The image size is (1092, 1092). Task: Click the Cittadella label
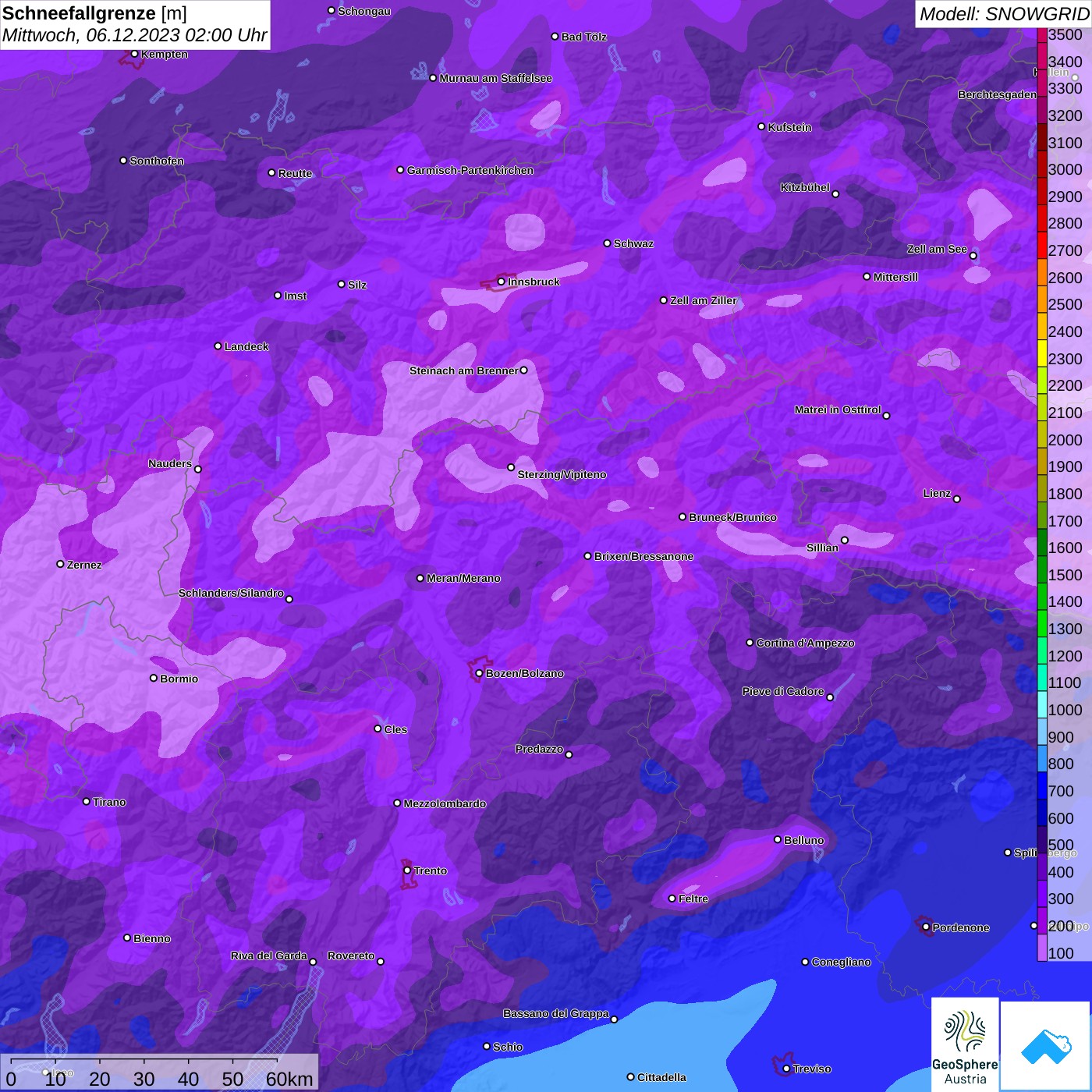pos(661,1077)
